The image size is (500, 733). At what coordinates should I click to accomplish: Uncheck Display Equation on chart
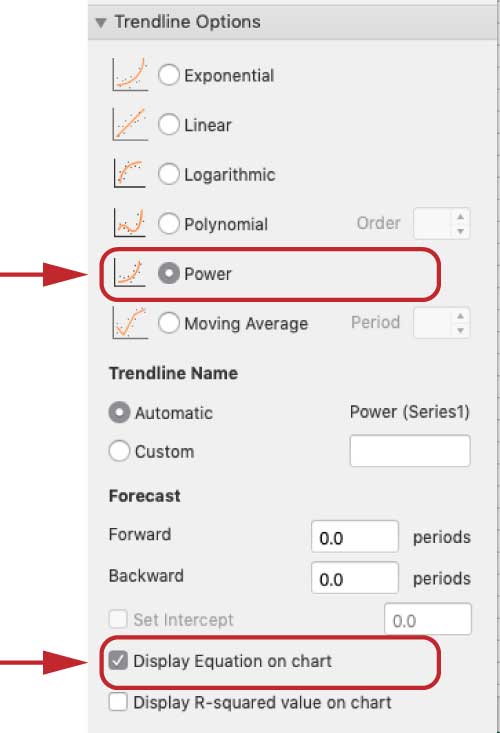pos(118,661)
